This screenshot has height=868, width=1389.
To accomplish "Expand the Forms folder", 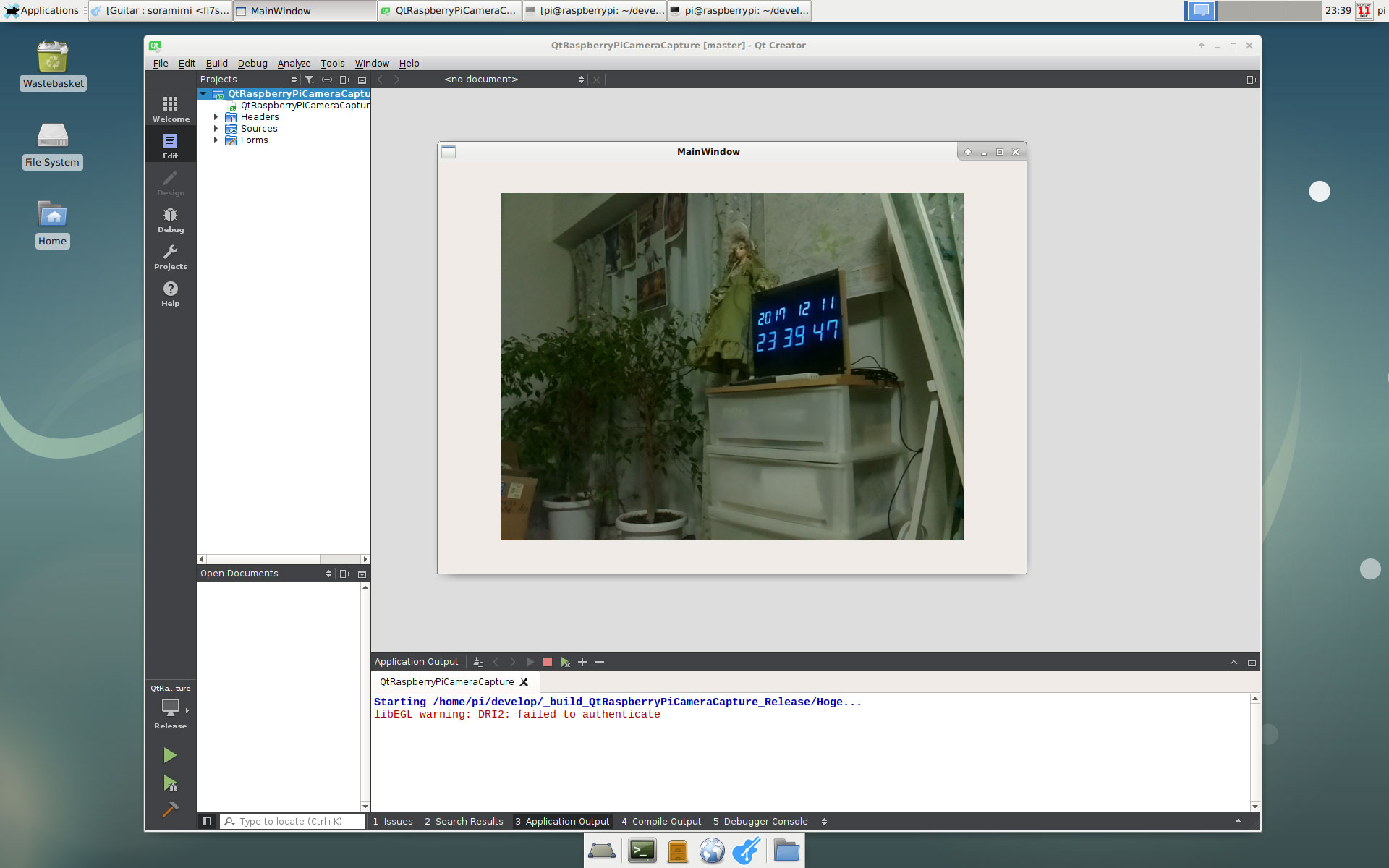I will pos(216,140).
